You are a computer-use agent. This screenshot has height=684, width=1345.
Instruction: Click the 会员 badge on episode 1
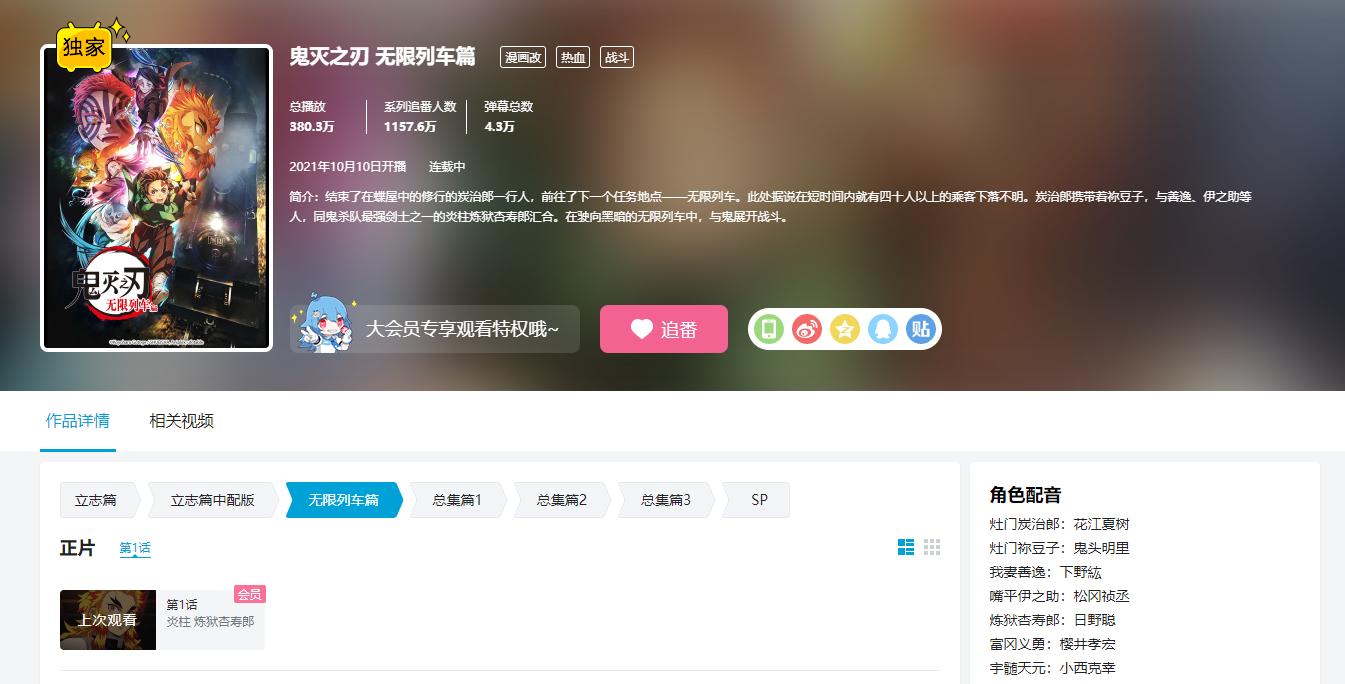[249, 594]
